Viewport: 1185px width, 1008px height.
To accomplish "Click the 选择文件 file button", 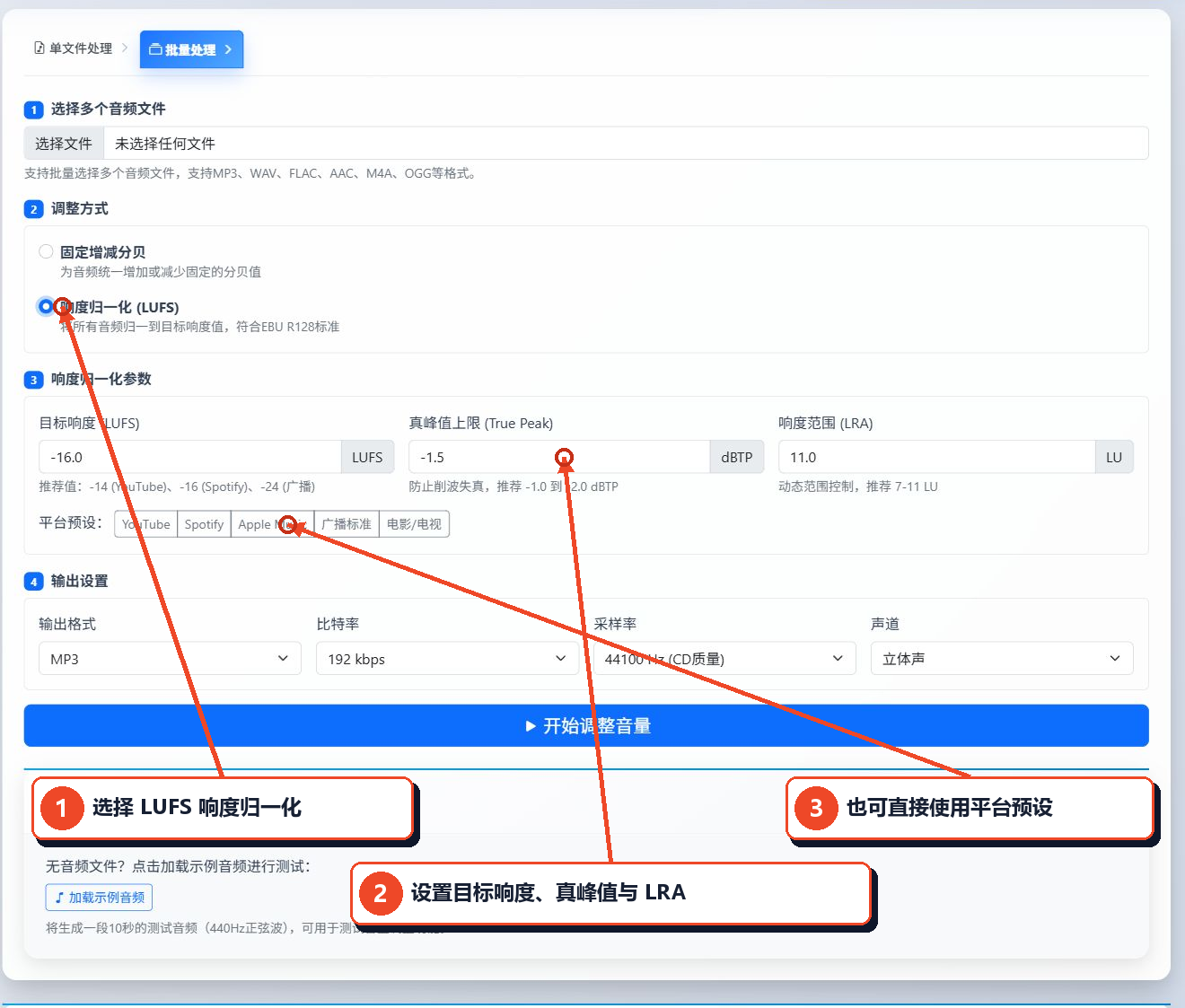I will (64, 144).
